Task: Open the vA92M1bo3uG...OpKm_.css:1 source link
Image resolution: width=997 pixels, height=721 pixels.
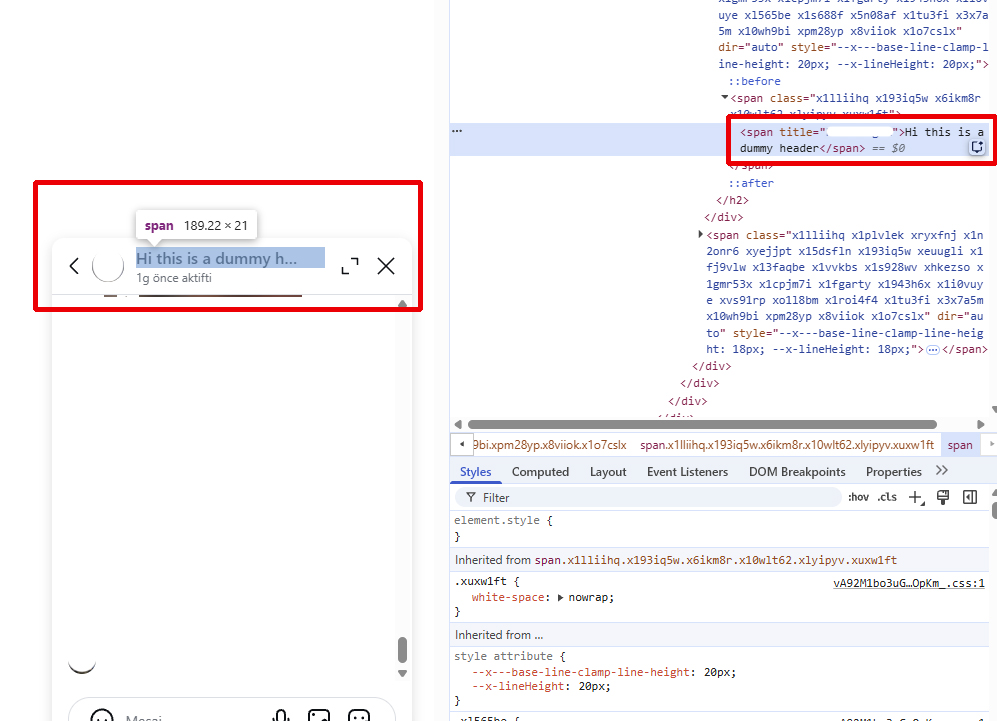Action: (909, 583)
